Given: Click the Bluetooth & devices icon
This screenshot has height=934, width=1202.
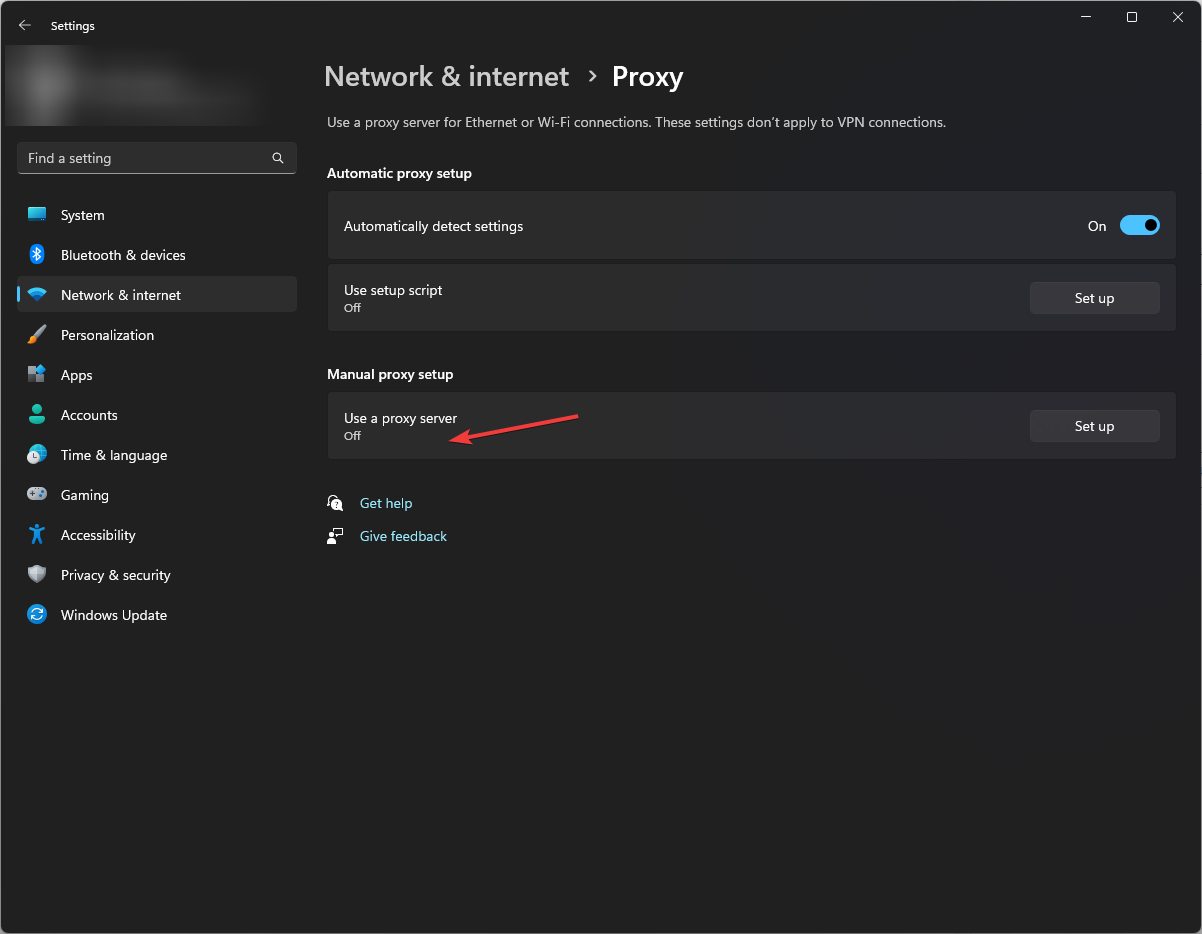Looking at the screenshot, I should 37,255.
